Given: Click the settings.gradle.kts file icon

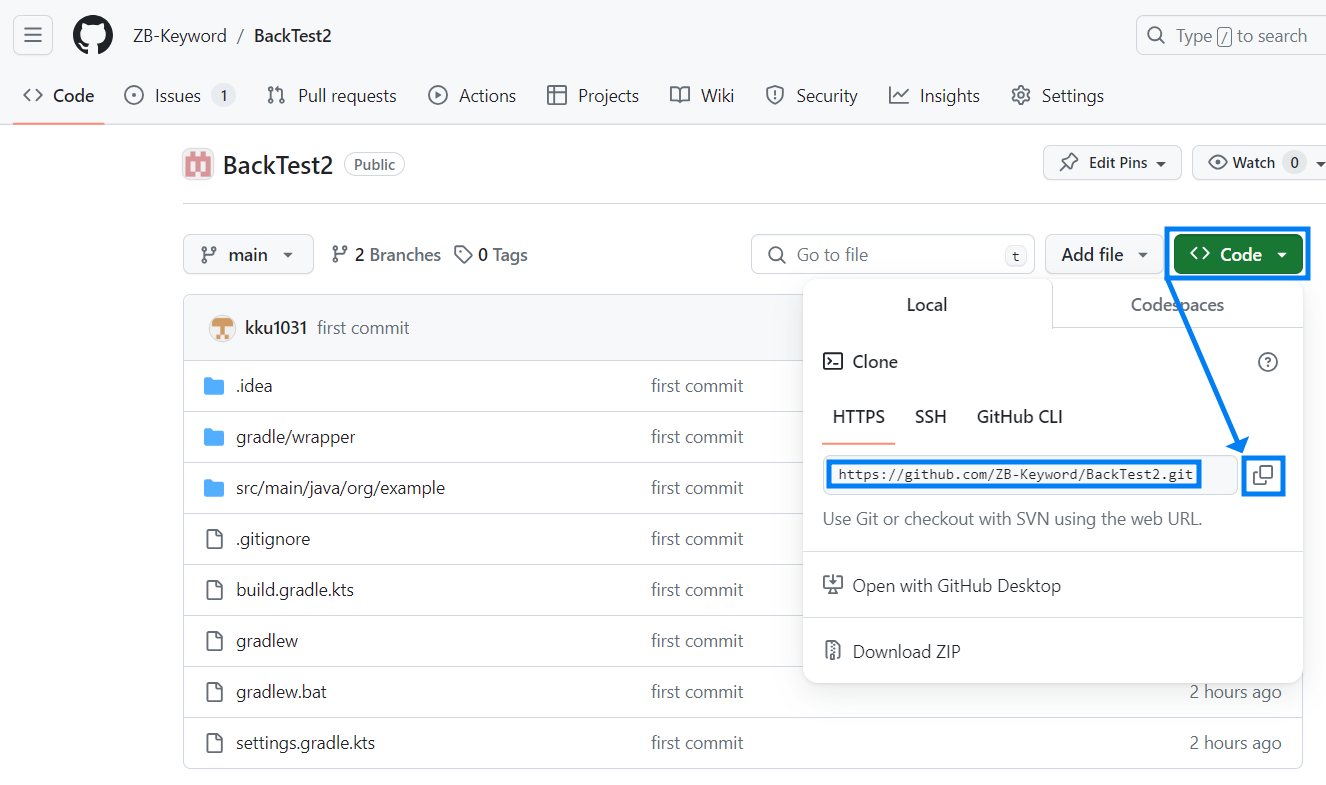Looking at the screenshot, I should coord(214,743).
